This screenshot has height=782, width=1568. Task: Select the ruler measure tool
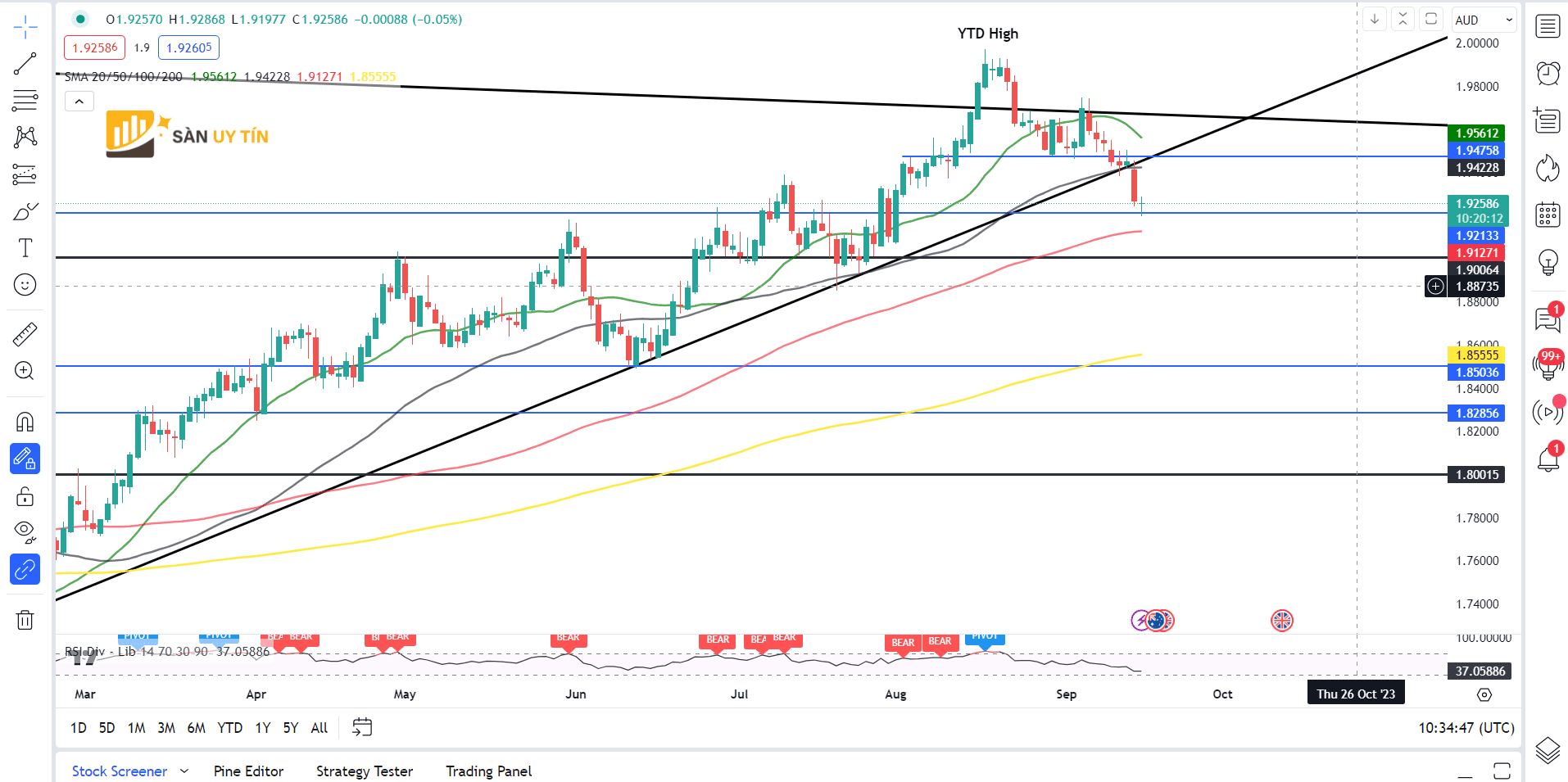coord(25,334)
